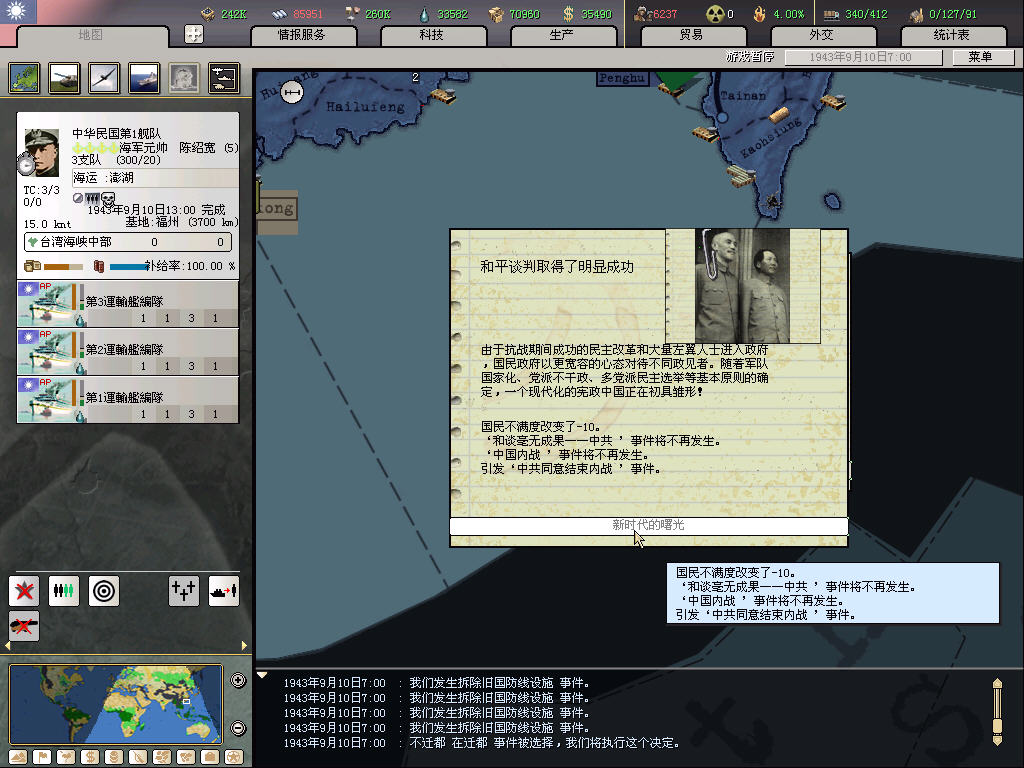Click the money value 35490
The height and width of the screenshot is (768, 1024).
(x=597, y=14)
